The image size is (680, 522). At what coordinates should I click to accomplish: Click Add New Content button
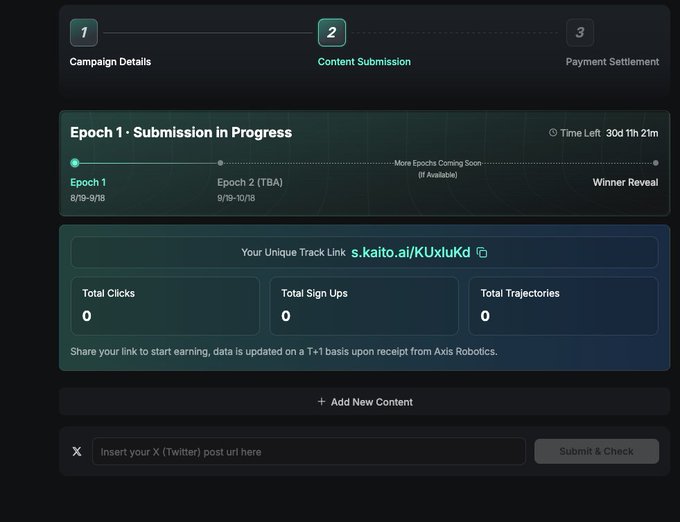365,401
